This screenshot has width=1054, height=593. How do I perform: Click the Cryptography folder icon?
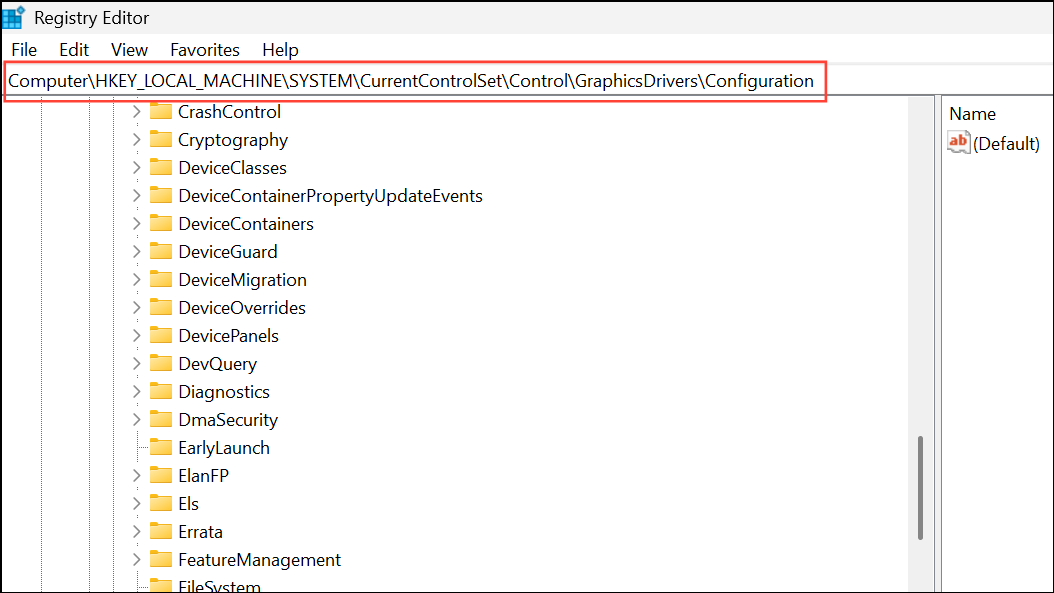pyautogui.click(x=161, y=139)
